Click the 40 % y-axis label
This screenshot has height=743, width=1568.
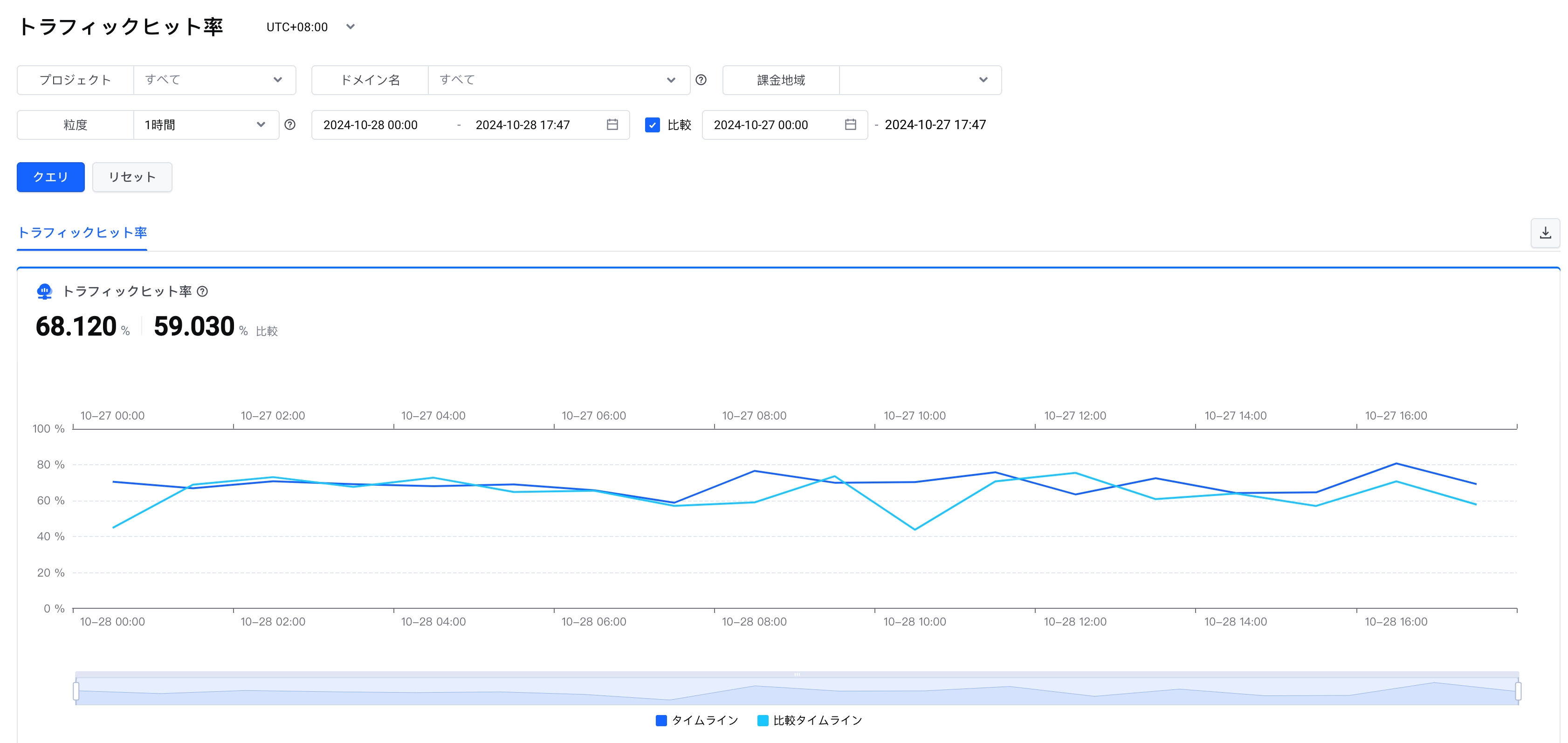click(x=50, y=537)
